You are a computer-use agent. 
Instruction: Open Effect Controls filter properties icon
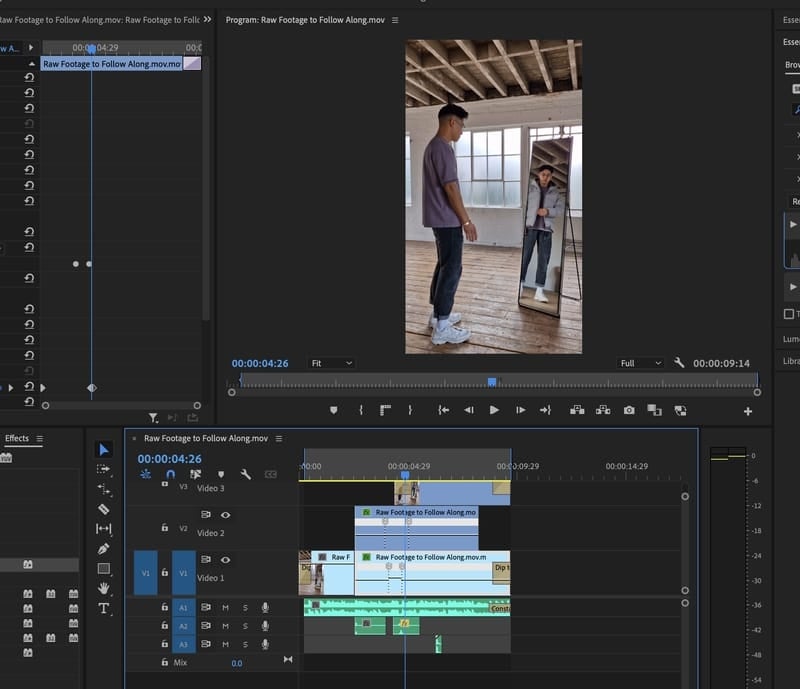click(153, 418)
